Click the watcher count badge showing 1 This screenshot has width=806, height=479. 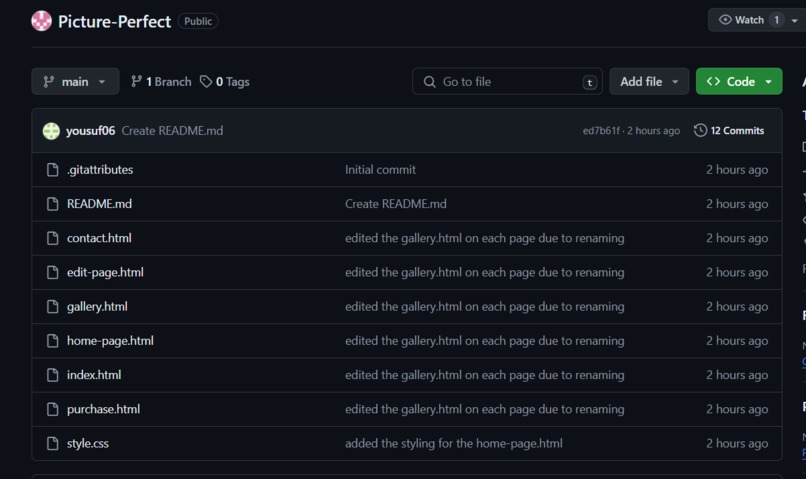tap(776, 20)
